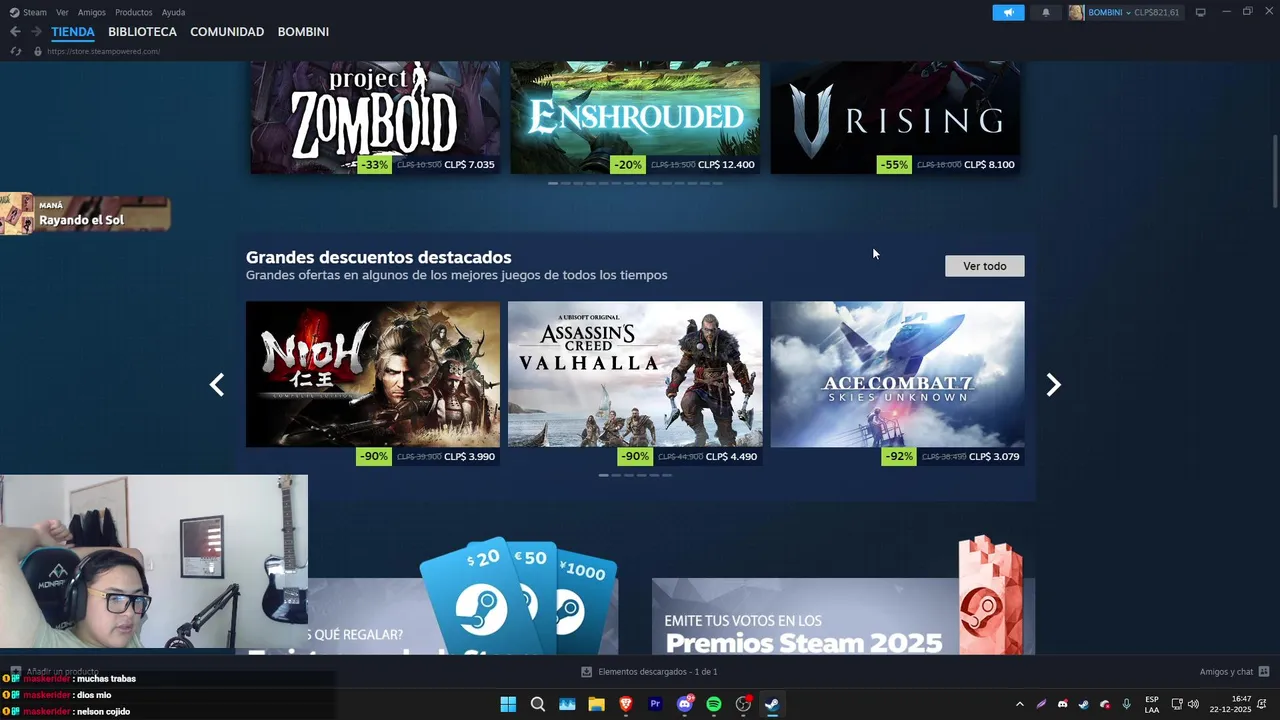Click the Ace Combat -92% discount badge

898,457
